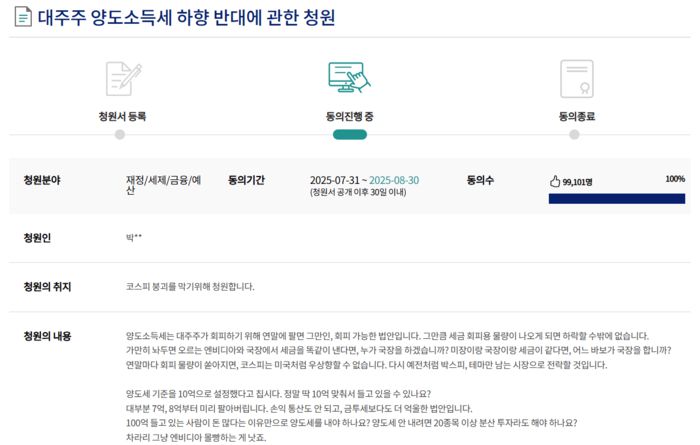Click the 청원의 내용 section label
The height and width of the screenshot is (445, 700).
[47, 335]
